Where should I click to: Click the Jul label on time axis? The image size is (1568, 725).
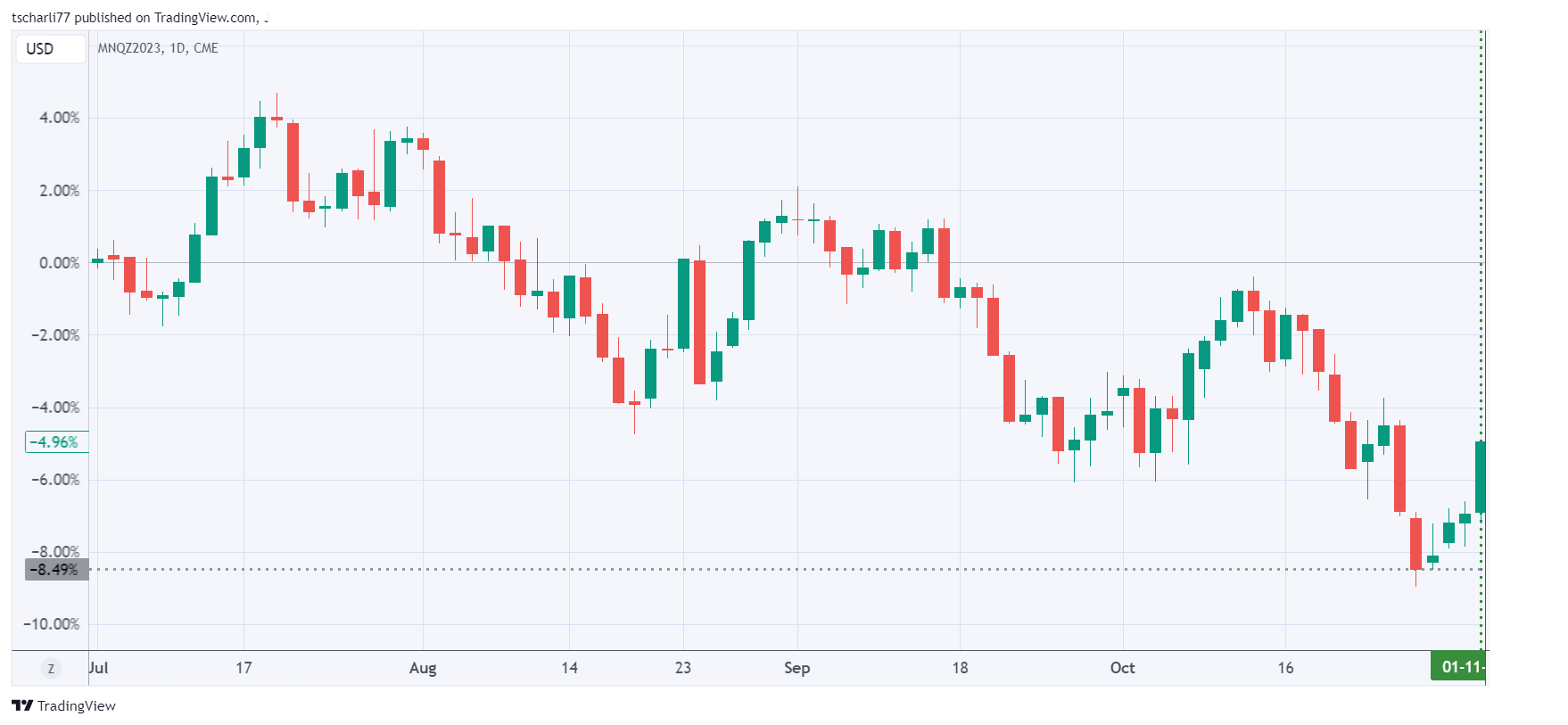coord(98,668)
